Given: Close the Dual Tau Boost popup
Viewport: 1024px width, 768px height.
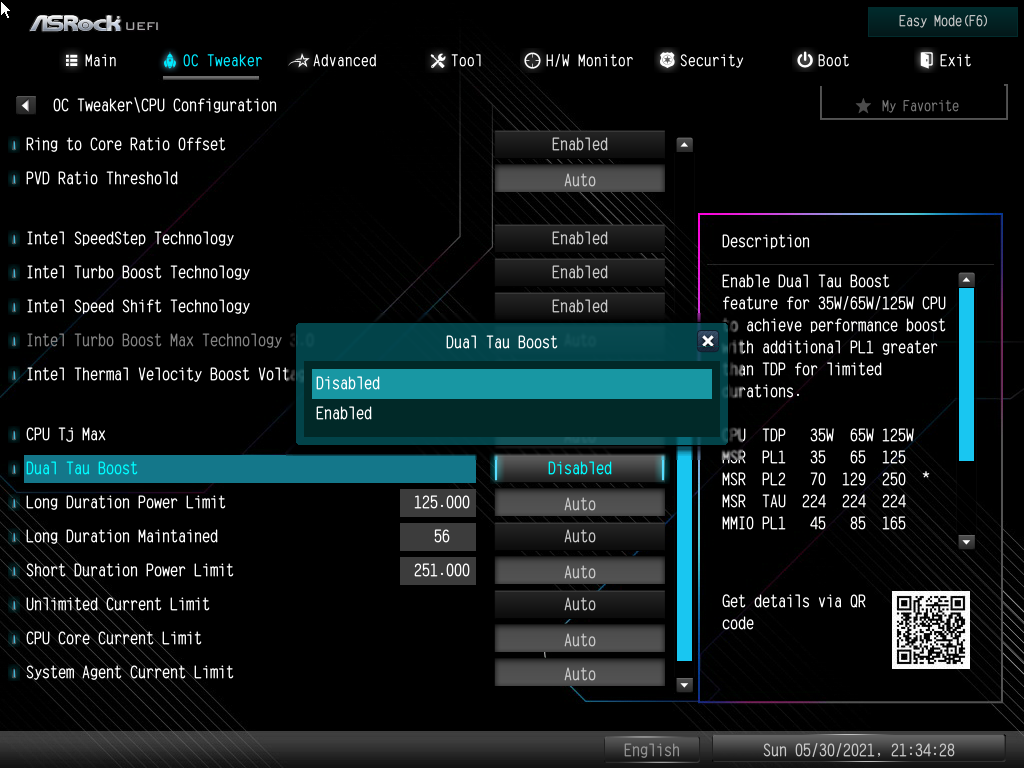Looking at the screenshot, I should (x=707, y=341).
